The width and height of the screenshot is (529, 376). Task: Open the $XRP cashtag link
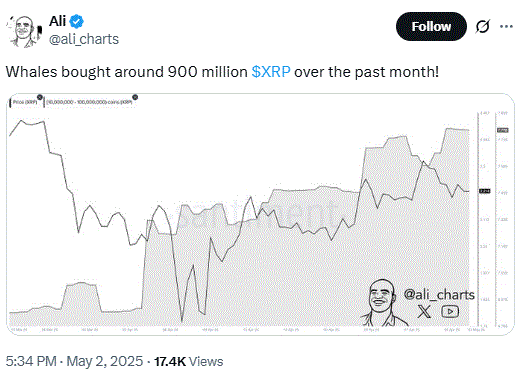tap(271, 72)
